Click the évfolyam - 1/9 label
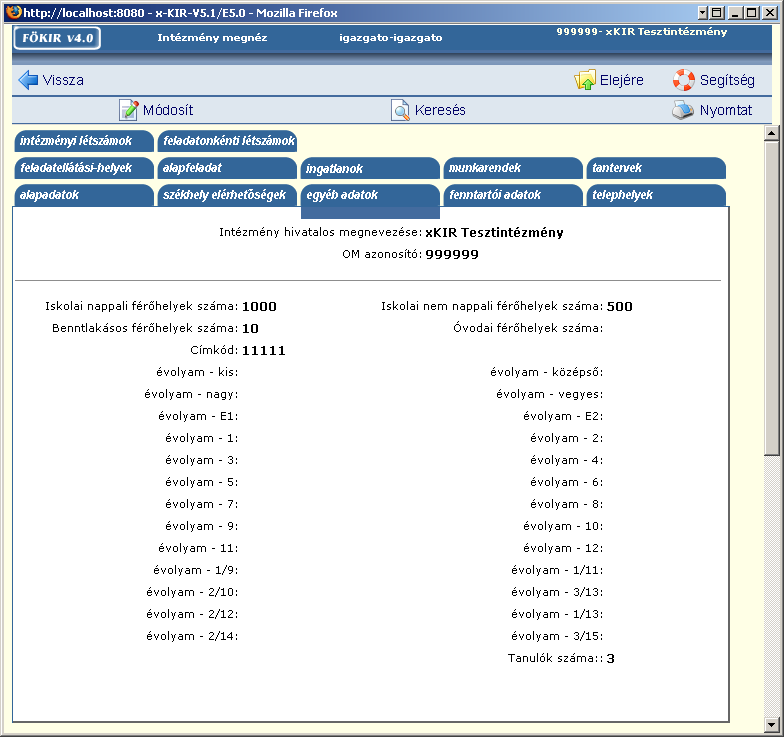784x737 pixels. click(196, 570)
